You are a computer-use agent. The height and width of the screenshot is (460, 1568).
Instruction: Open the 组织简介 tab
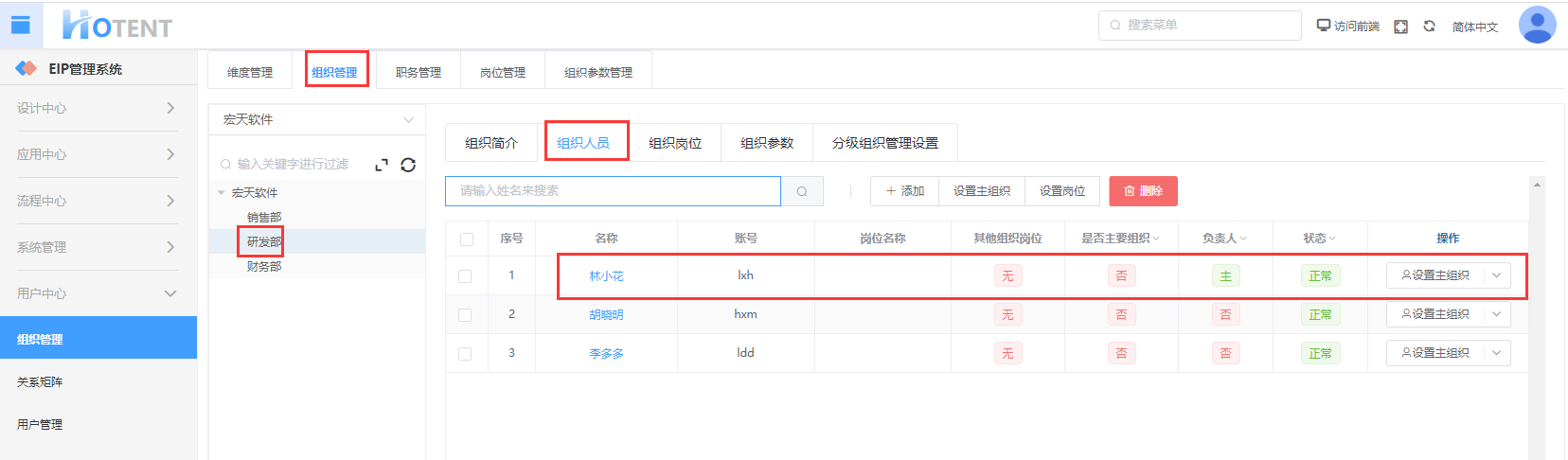tap(491, 143)
